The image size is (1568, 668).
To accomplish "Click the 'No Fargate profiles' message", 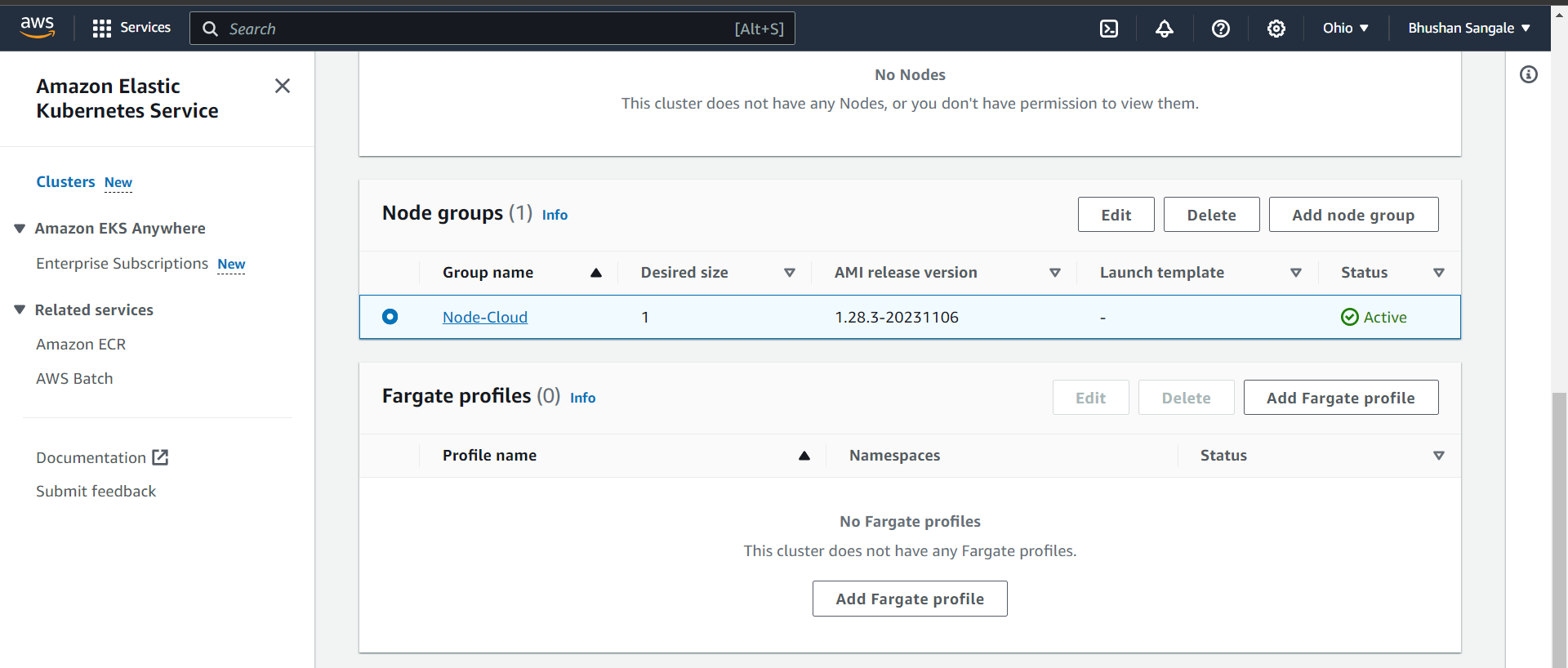I will [x=910, y=521].
